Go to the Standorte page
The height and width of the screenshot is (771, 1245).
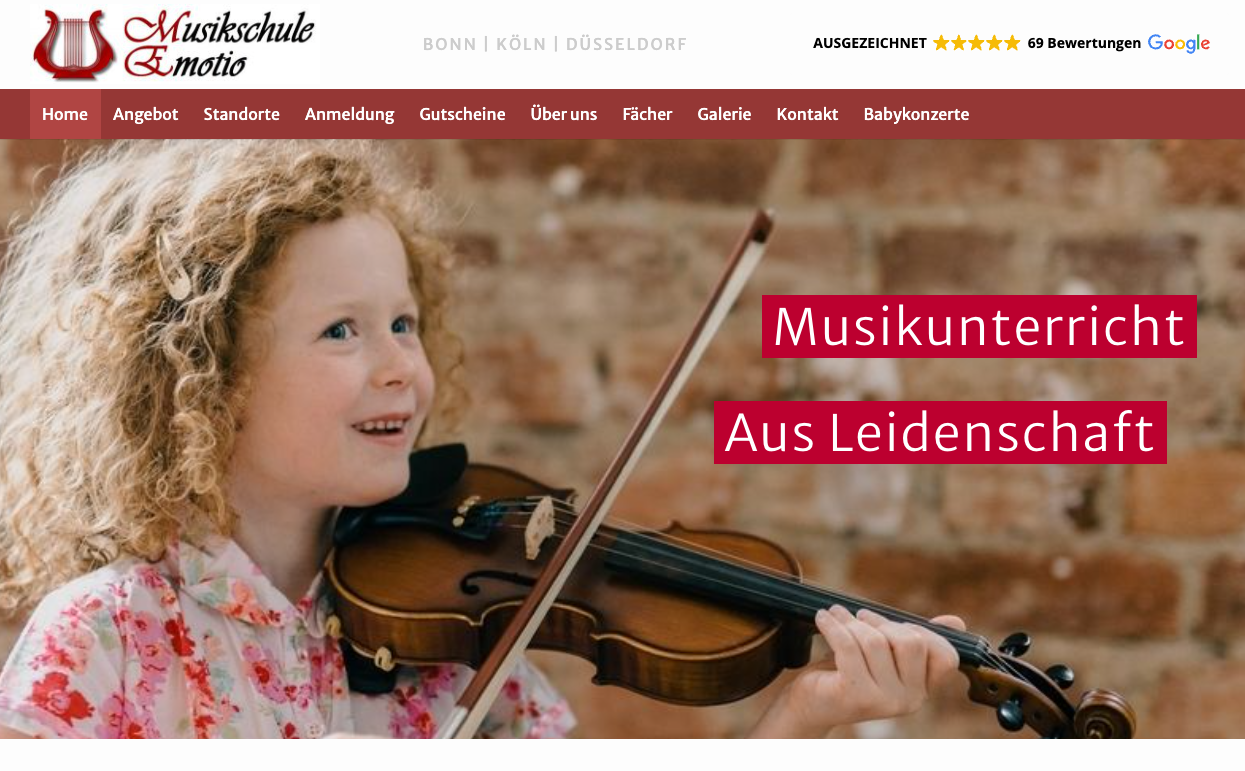(x=242, y=114)
